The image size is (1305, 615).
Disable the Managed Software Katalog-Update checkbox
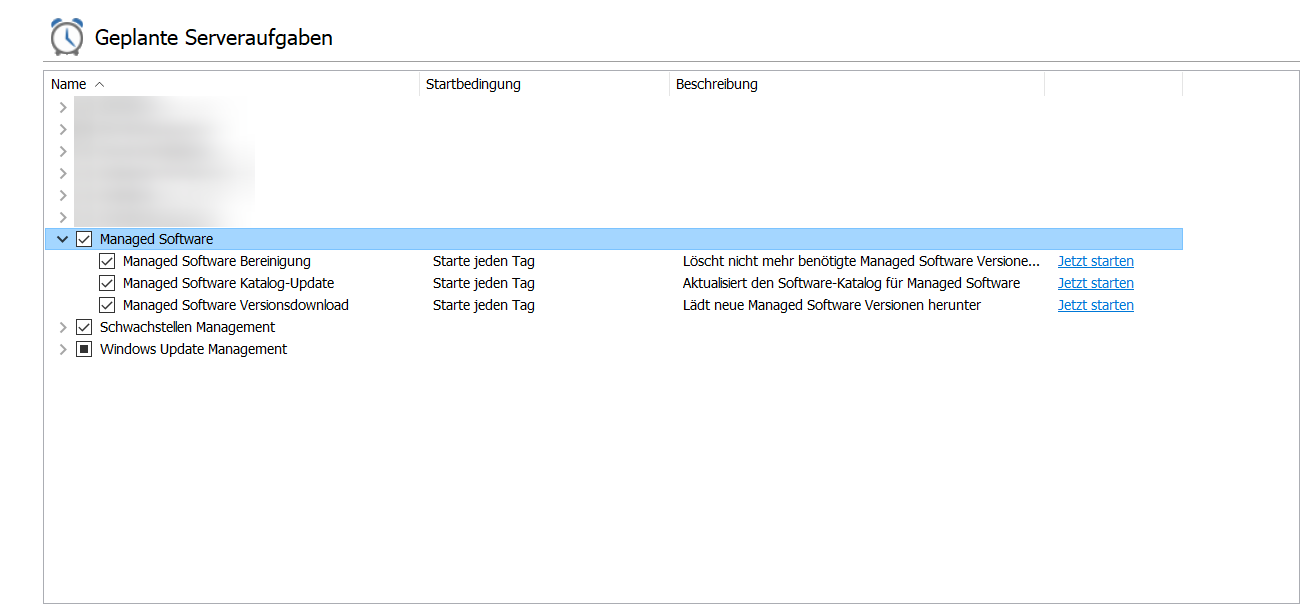107,283
